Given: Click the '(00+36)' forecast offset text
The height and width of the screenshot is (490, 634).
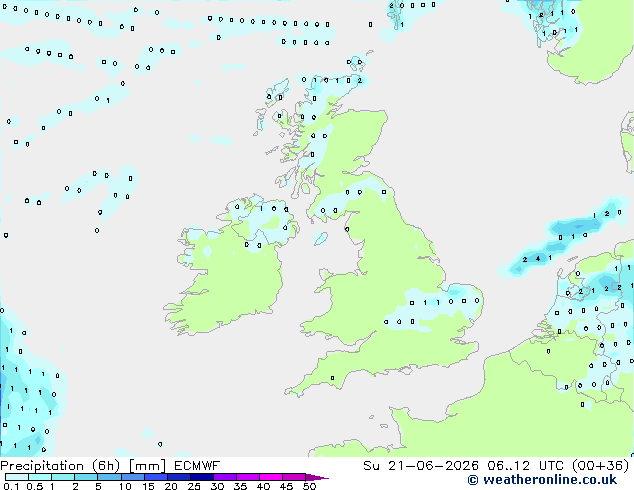Looking at the screenshot, I should (601, 466).
